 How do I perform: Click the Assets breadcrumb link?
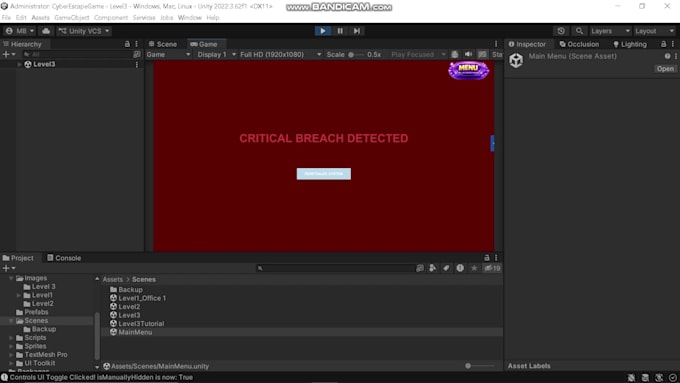113,279
